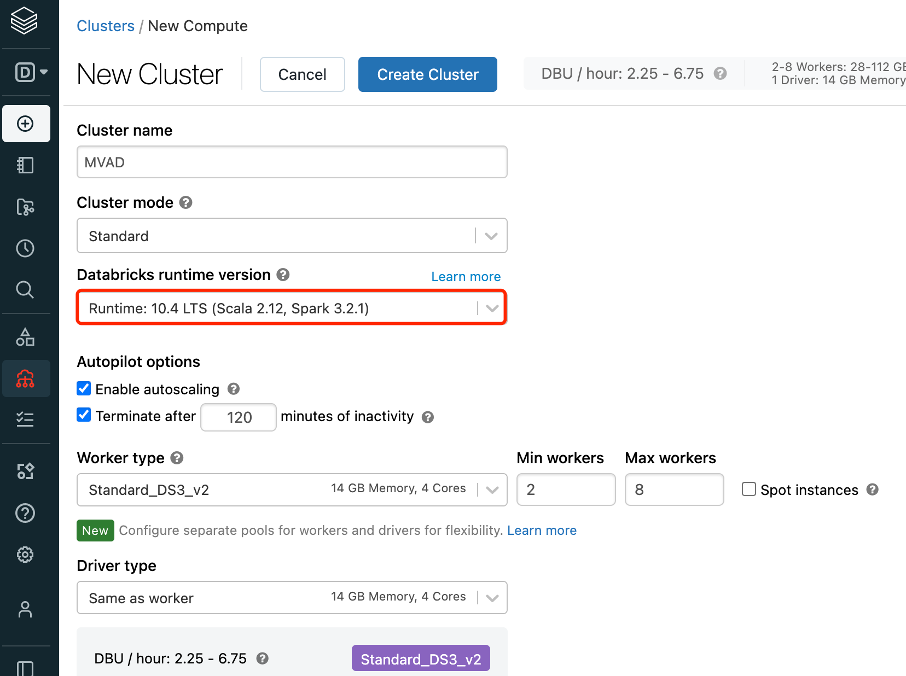Open the Worker type dropdown
Viewport: 906px width, 676px height.
292,489
